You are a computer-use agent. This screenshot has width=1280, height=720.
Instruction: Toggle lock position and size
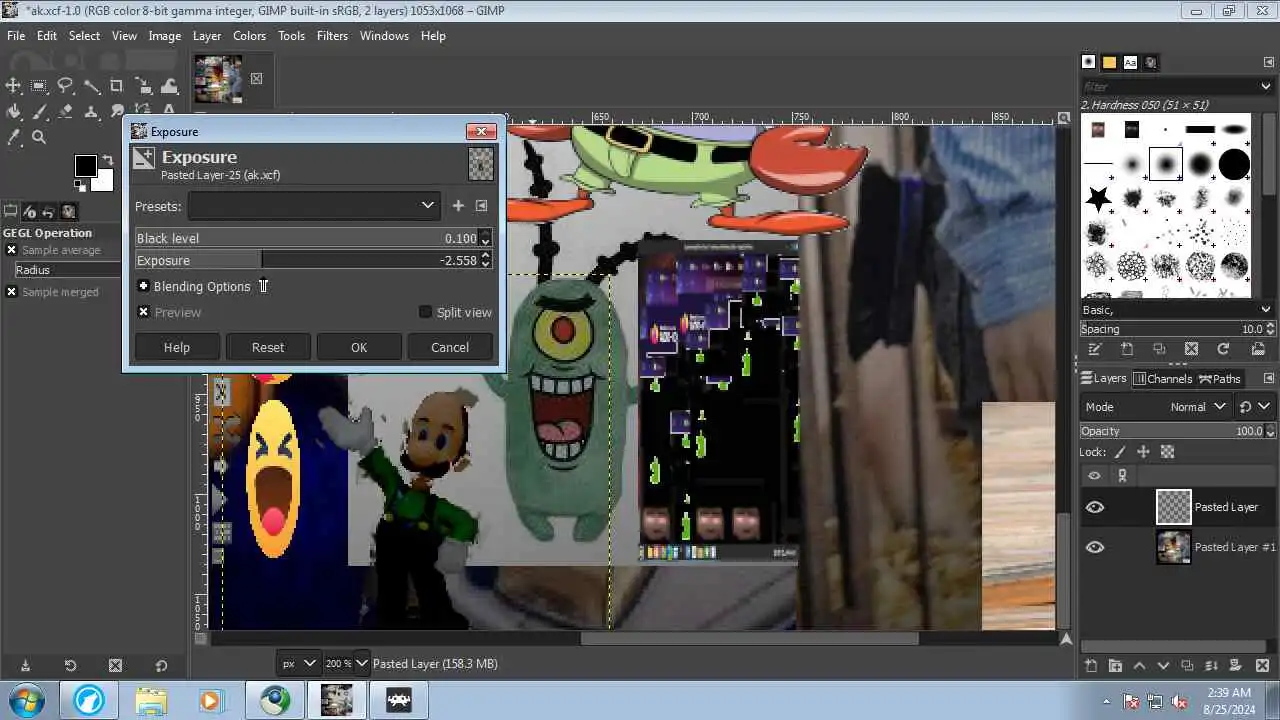(x=1144, y=452)
